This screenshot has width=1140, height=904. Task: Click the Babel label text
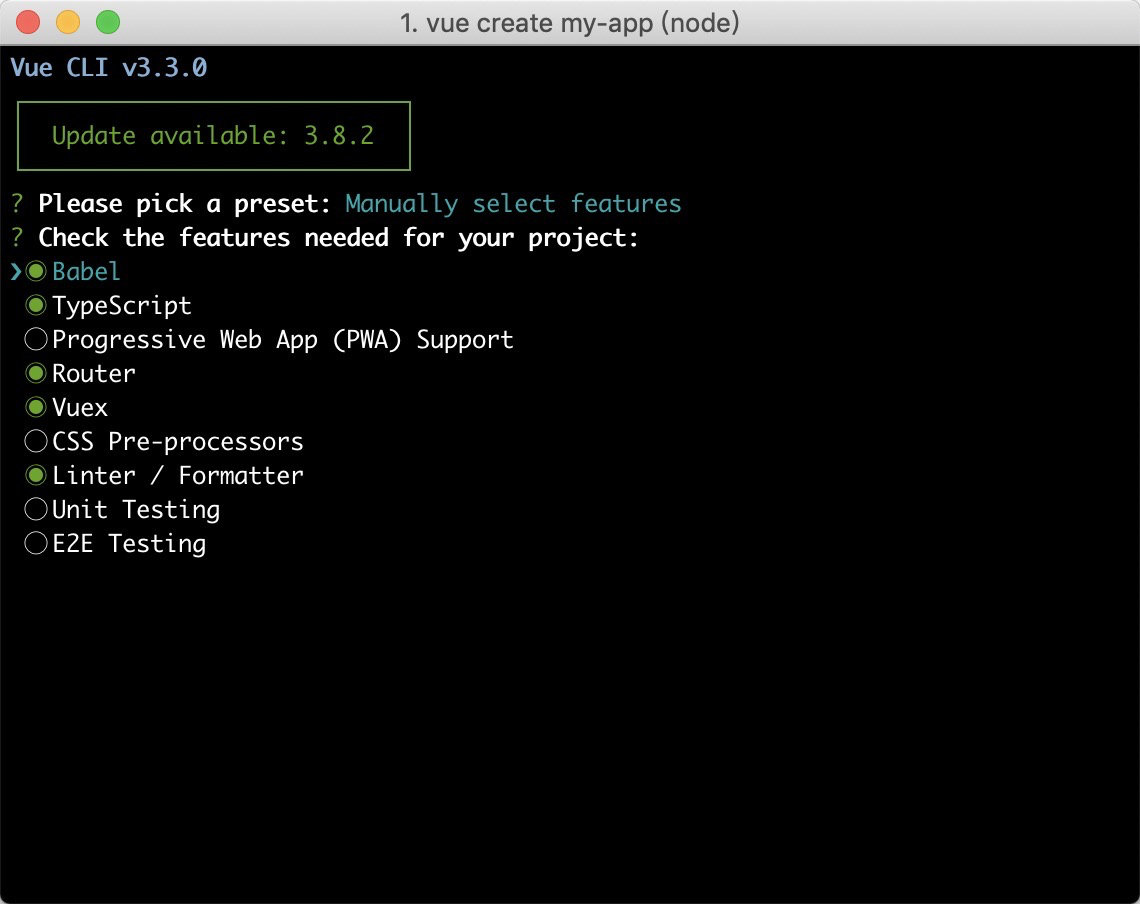point(86,271)
